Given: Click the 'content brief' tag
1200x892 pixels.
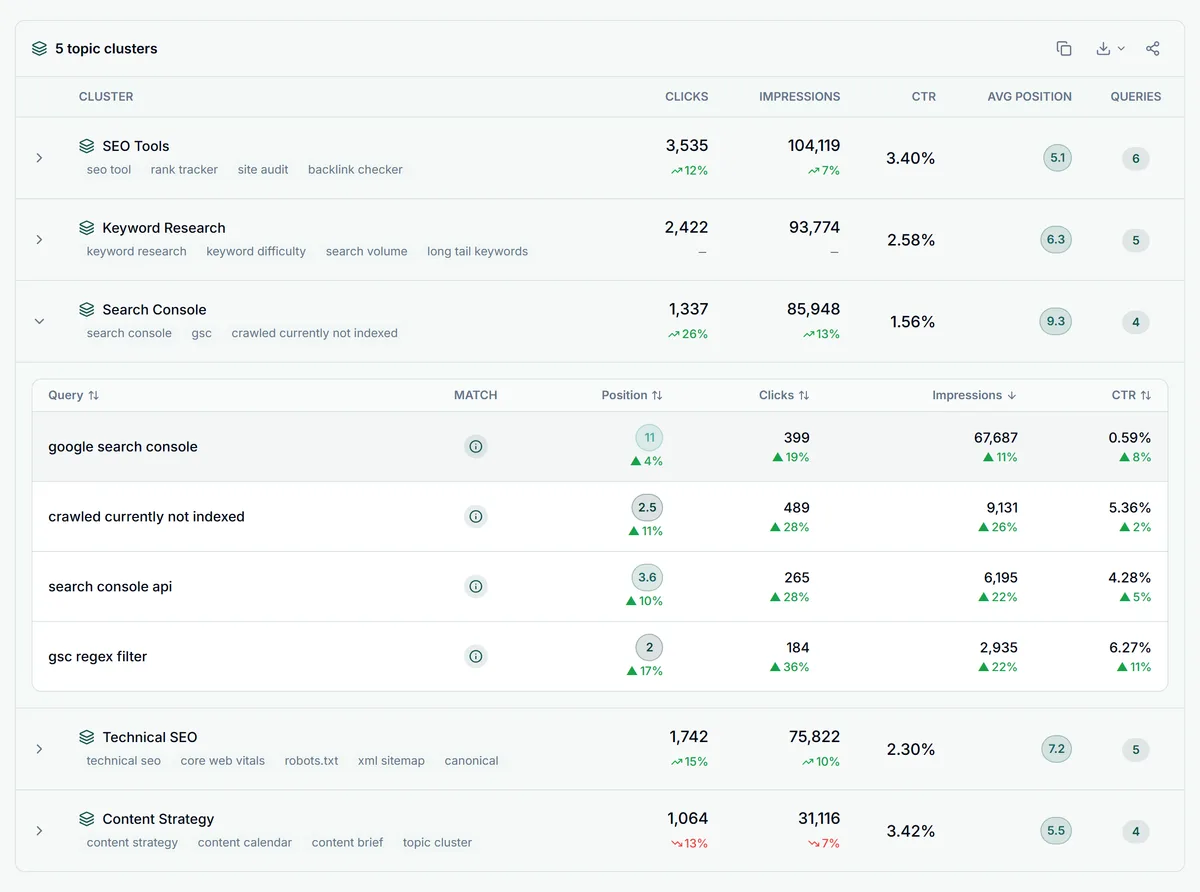Looking at the screenshot, I should pos(347,843).
